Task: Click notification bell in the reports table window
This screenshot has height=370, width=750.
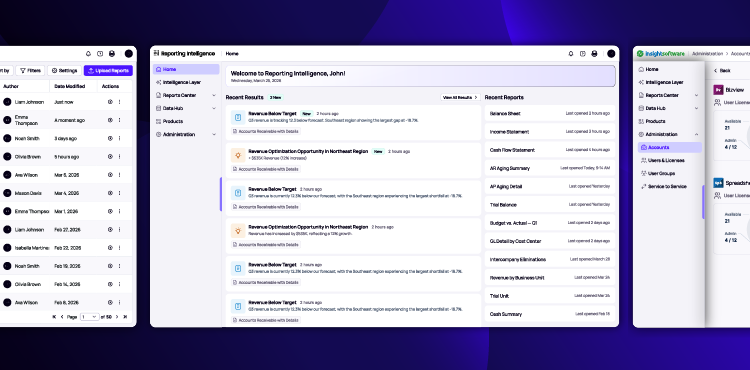Action: [x=88, y=54]
